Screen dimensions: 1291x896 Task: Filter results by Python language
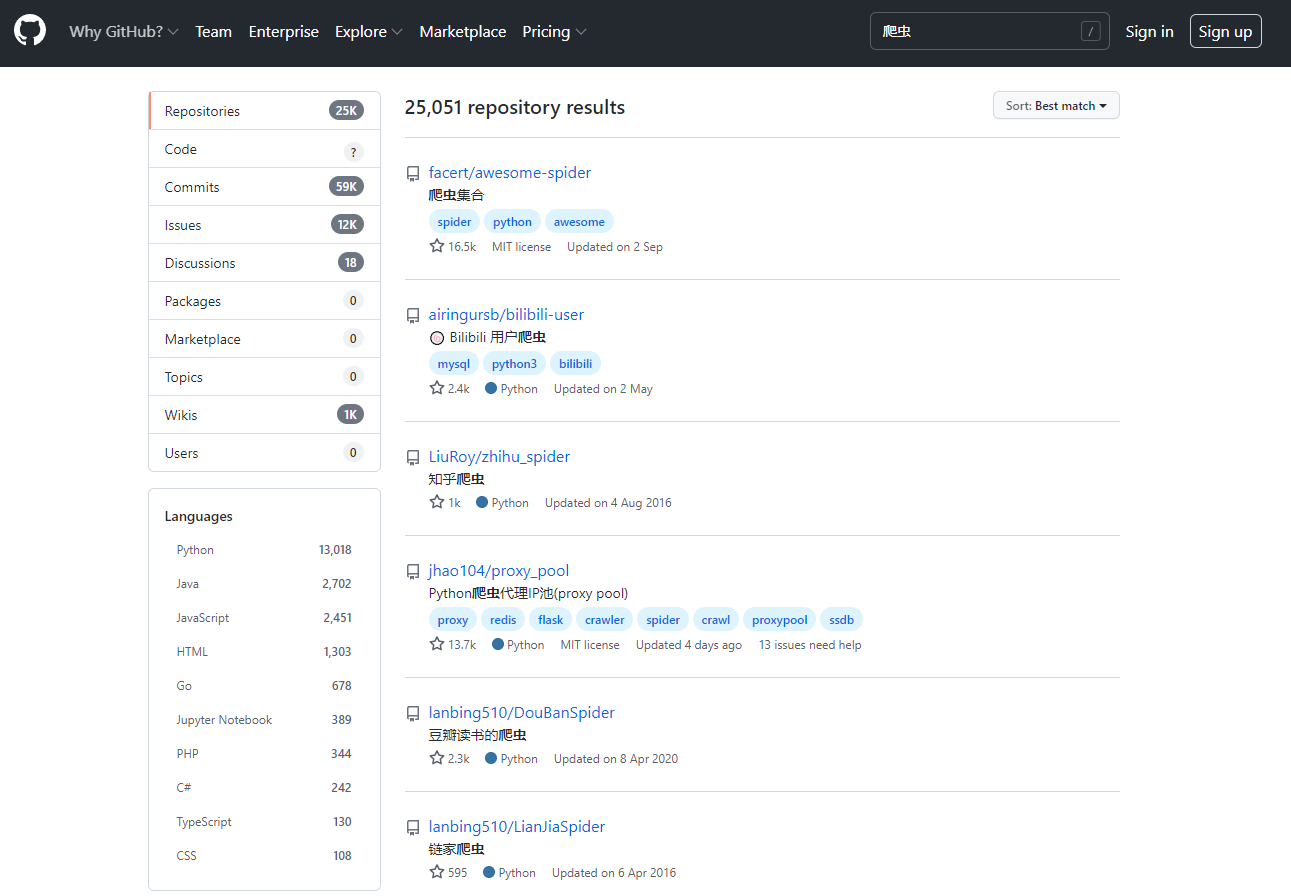point(264,550)
